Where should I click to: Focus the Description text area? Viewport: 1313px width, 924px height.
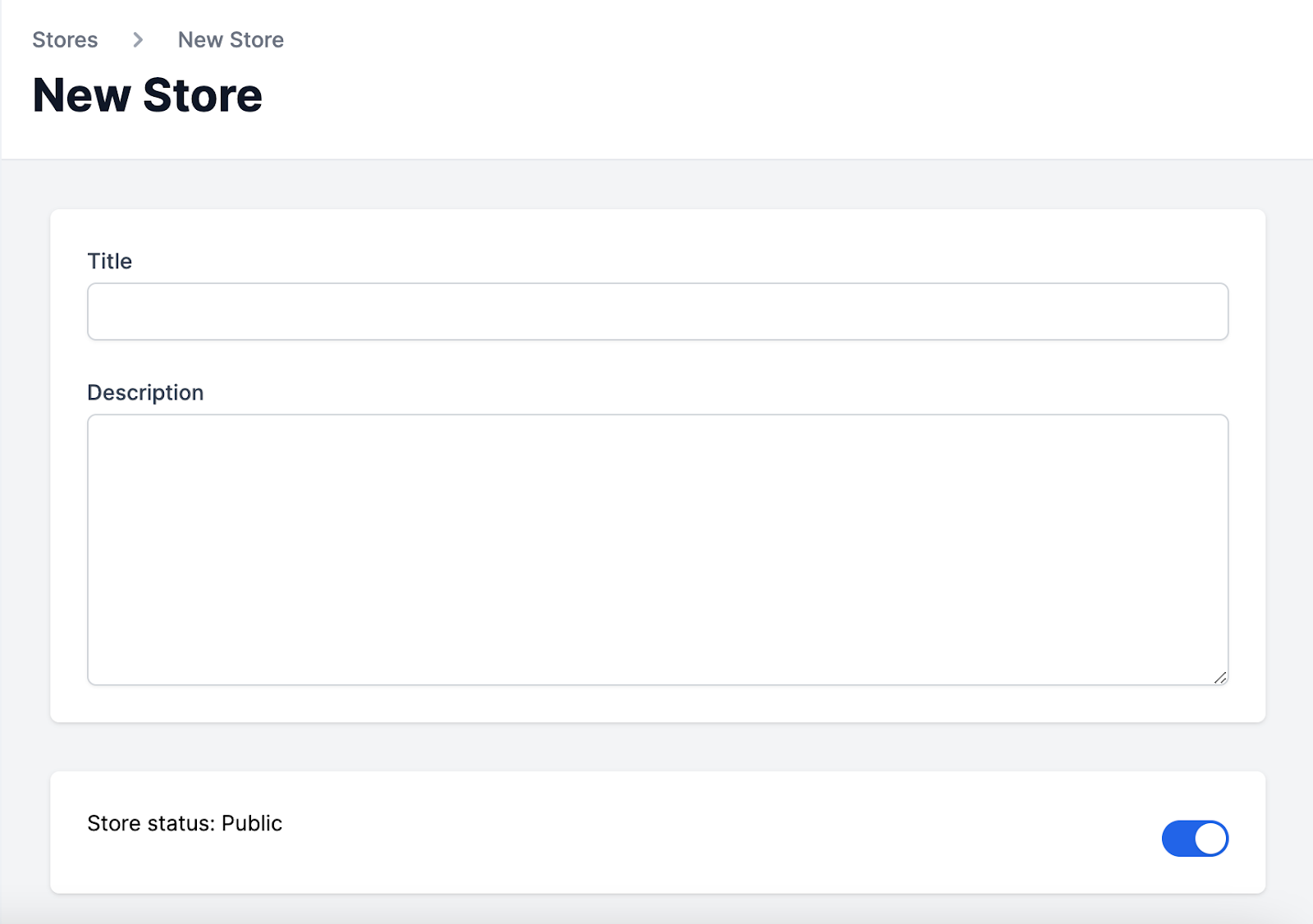[x=657, y=550]
